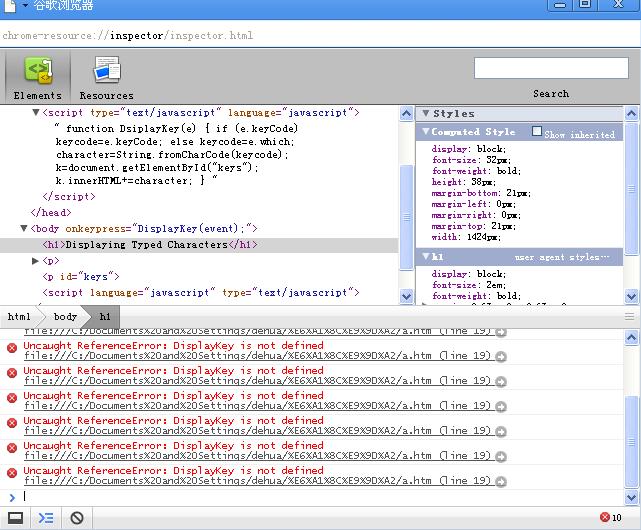Select the html breadcrumb
Viewport: 641px width, 530px height.
point(19,317)
